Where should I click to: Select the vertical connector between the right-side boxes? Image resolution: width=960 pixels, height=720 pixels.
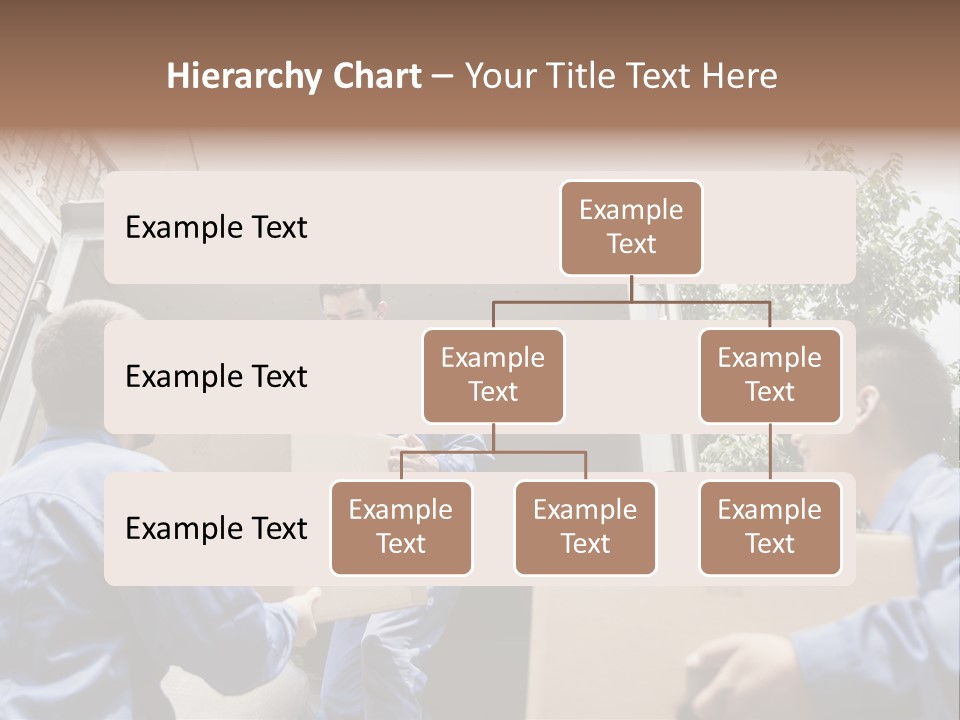[770, 451]
